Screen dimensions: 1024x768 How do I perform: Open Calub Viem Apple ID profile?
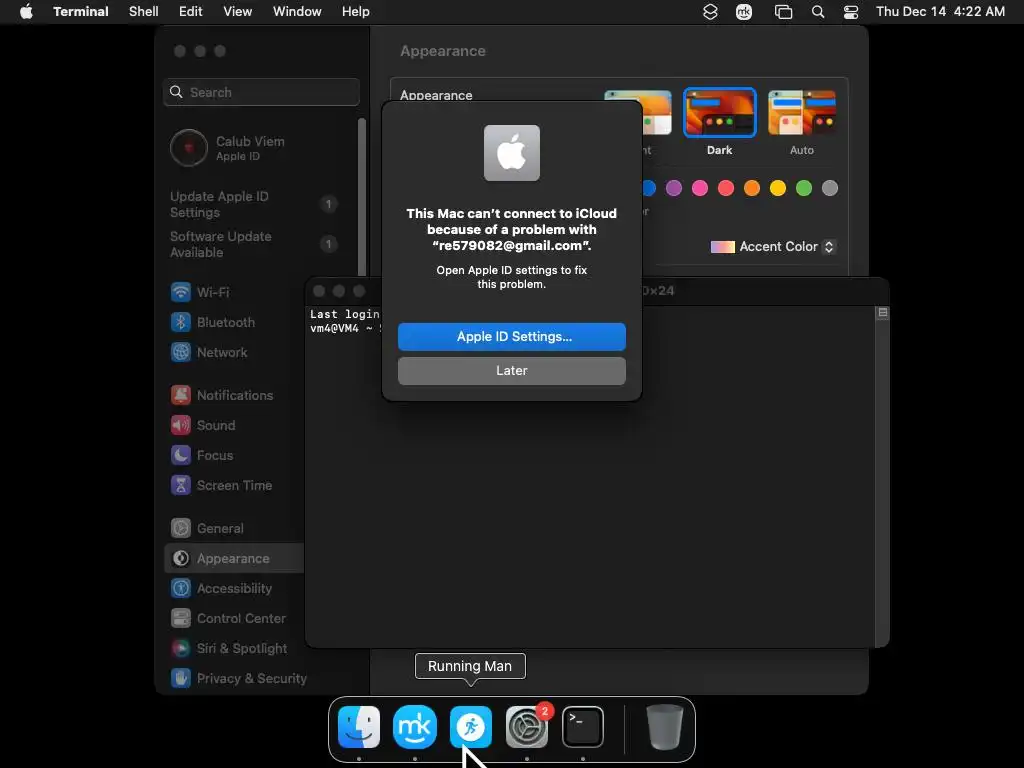pyautogui.click(x=259, y=148)
